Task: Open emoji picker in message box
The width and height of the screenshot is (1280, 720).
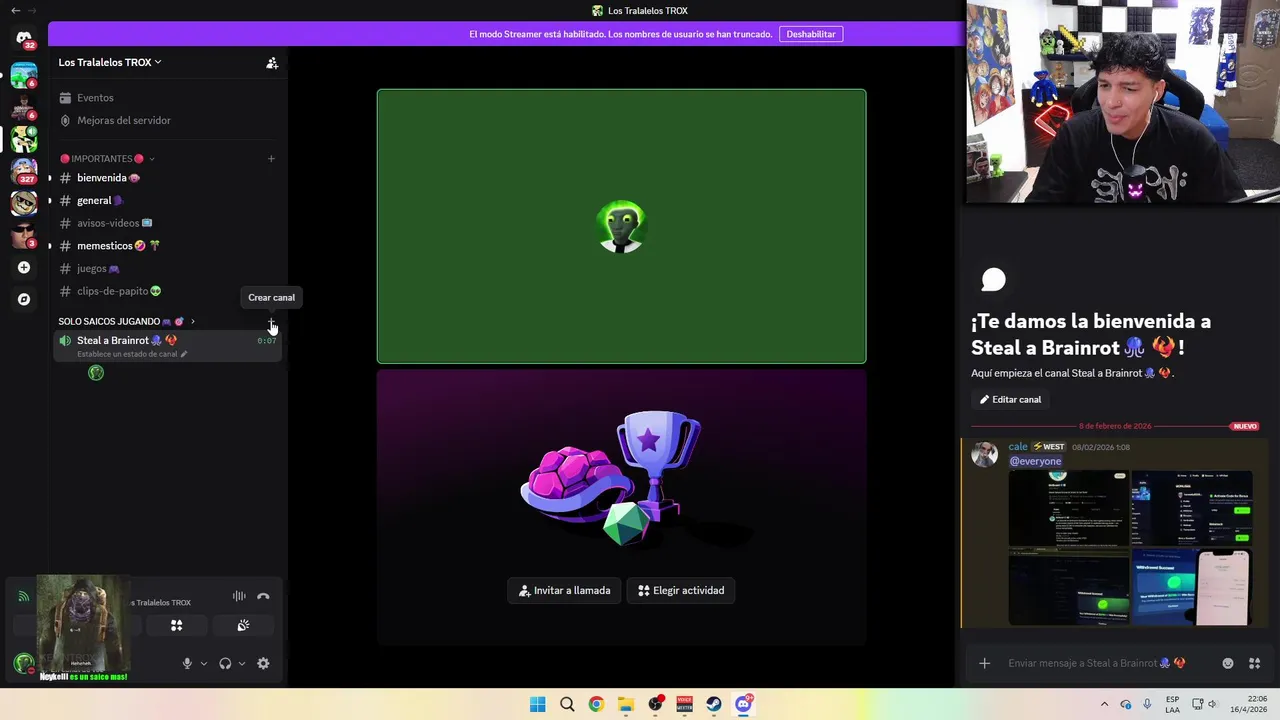Action: 1228,663
